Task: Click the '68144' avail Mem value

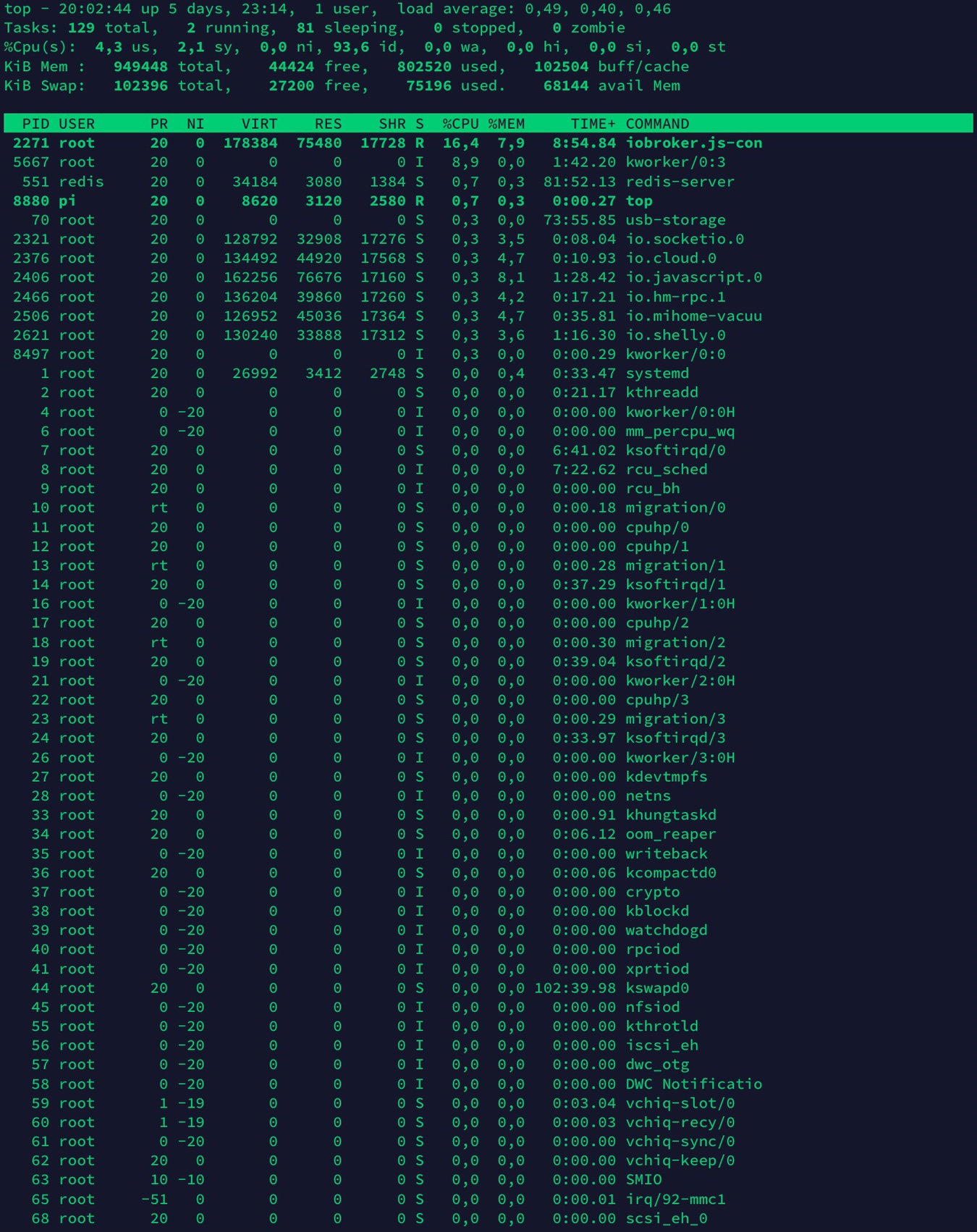Action: point(566,85)
